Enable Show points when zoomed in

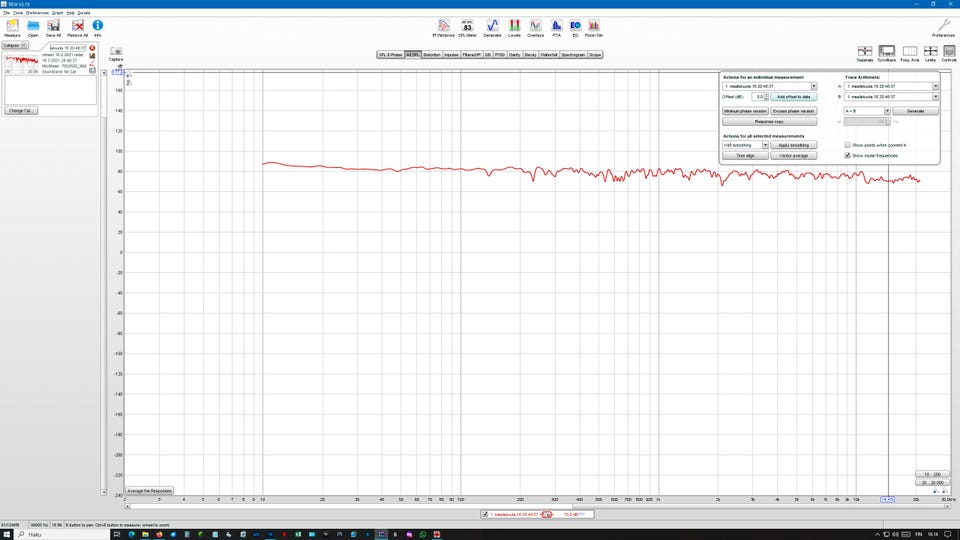click(x=848, y=145)
